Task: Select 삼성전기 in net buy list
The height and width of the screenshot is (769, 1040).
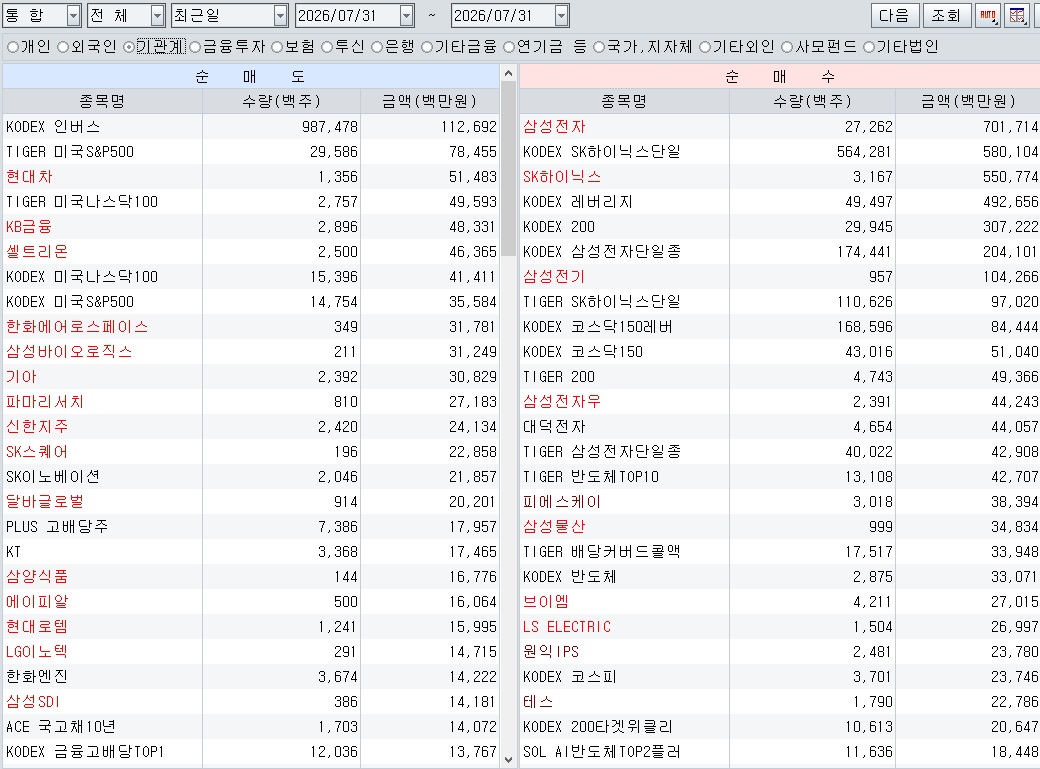Action: (780, 277)
